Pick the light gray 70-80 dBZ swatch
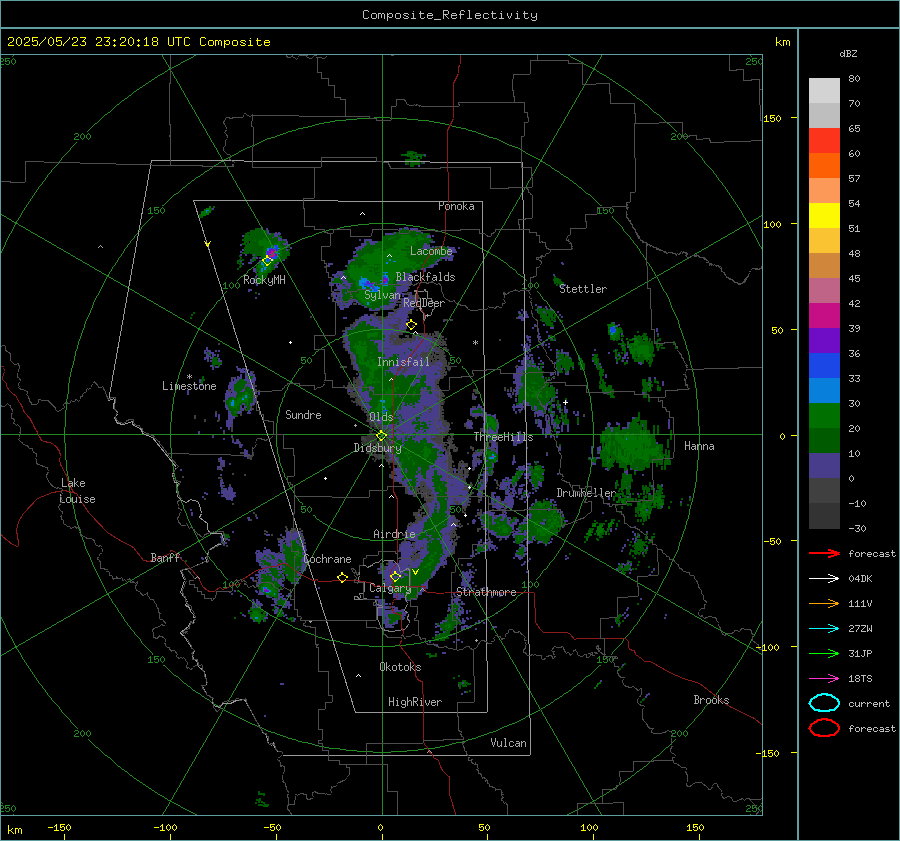 coord(824,91)
